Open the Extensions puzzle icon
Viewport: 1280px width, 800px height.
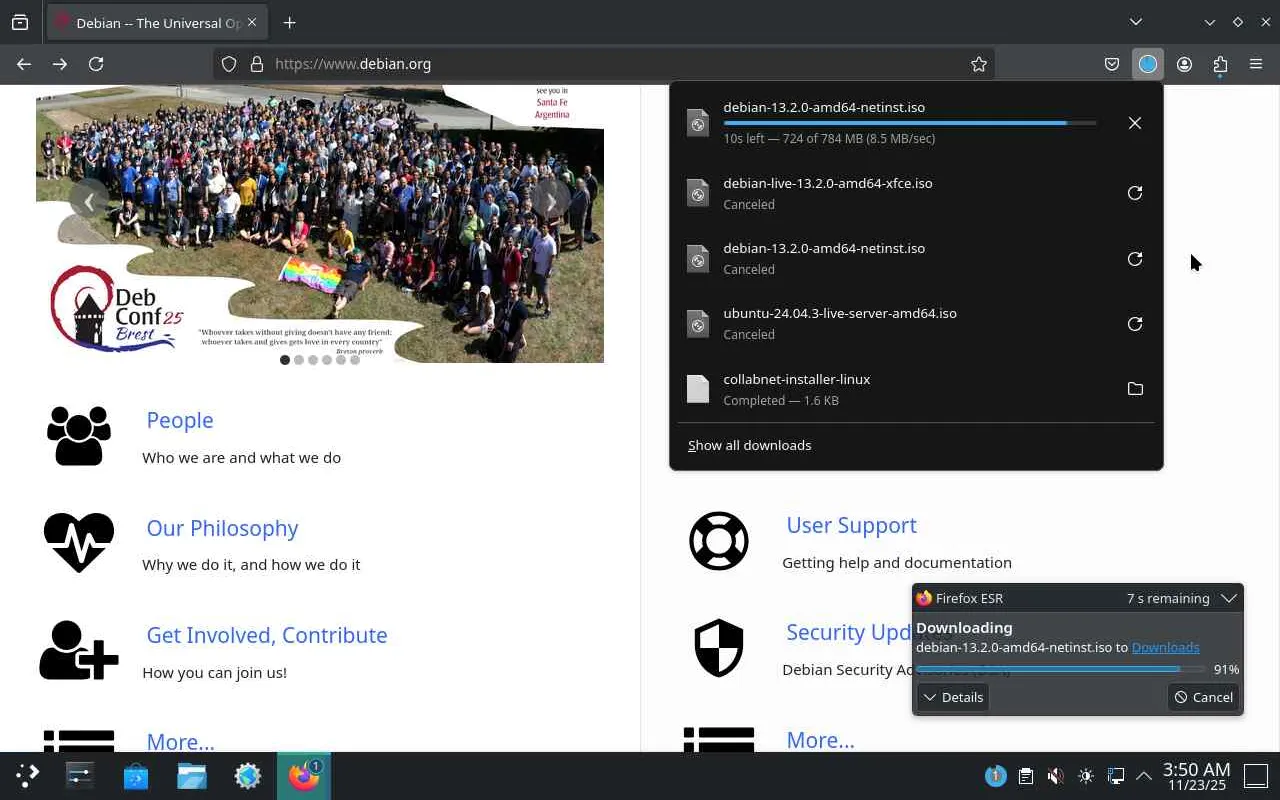click(1220, 64)
